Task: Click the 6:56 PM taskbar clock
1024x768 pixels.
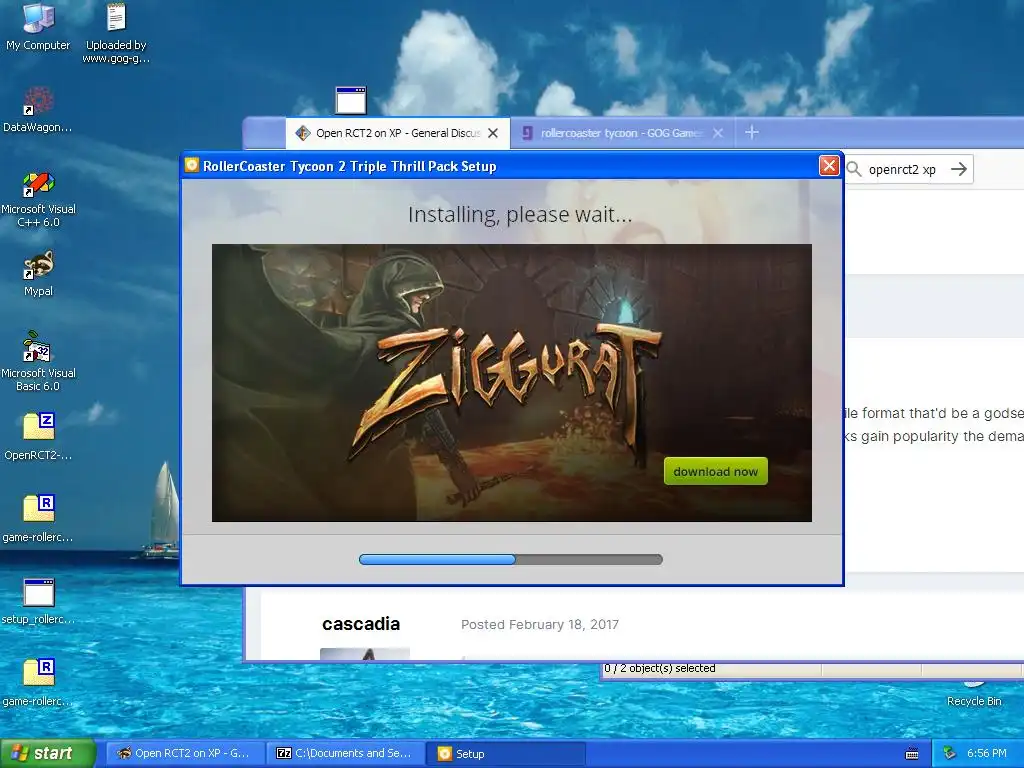Action: (x=987, y=754)
